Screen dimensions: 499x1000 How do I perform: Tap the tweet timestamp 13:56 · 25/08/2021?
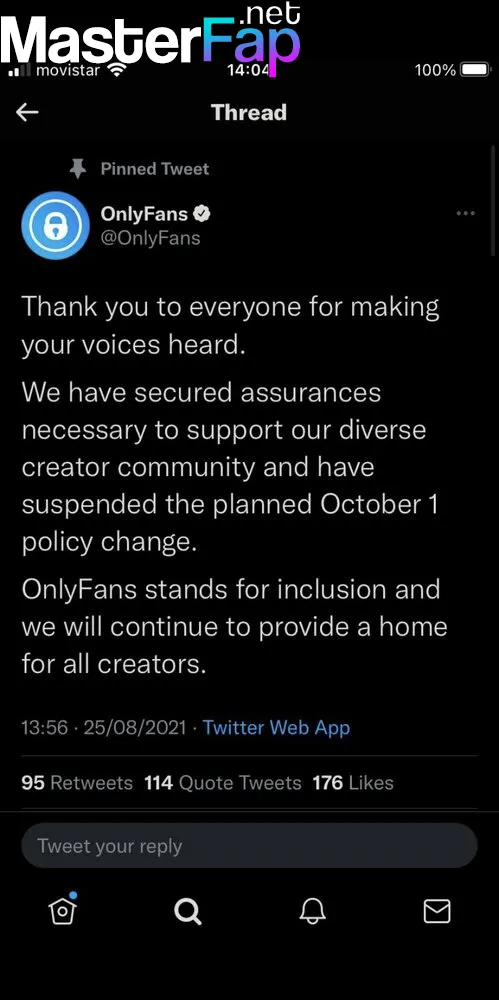[104, 728]
